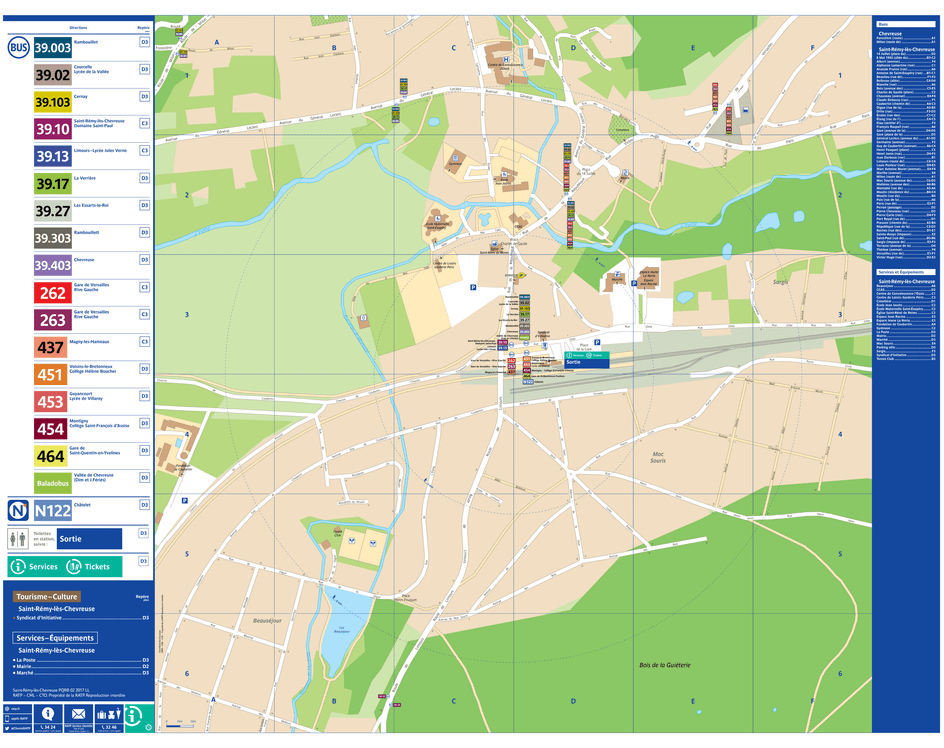Open the @ClientsRATP Twitter bird icon
Image resolution: width=944 pixels, height=748 pixels.
6,729
